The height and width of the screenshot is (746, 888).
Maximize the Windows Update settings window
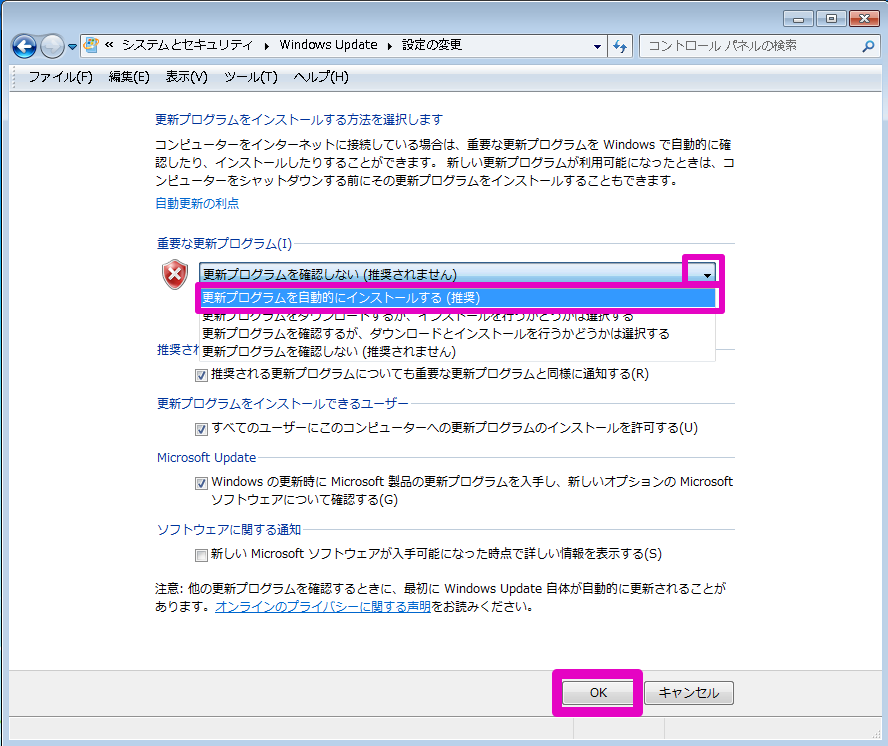click(831, 19)
